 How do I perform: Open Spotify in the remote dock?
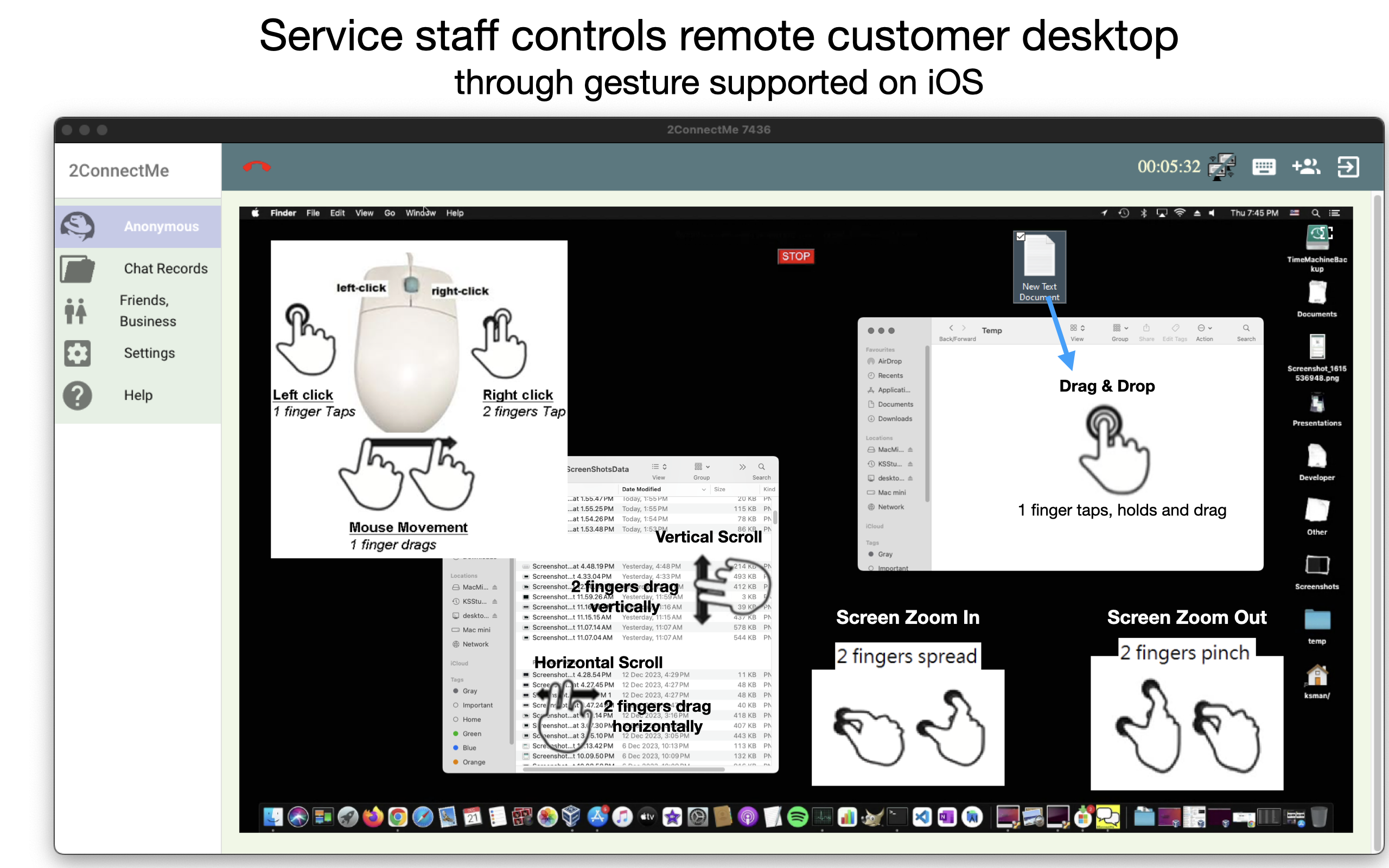click(x=797, y=816)
